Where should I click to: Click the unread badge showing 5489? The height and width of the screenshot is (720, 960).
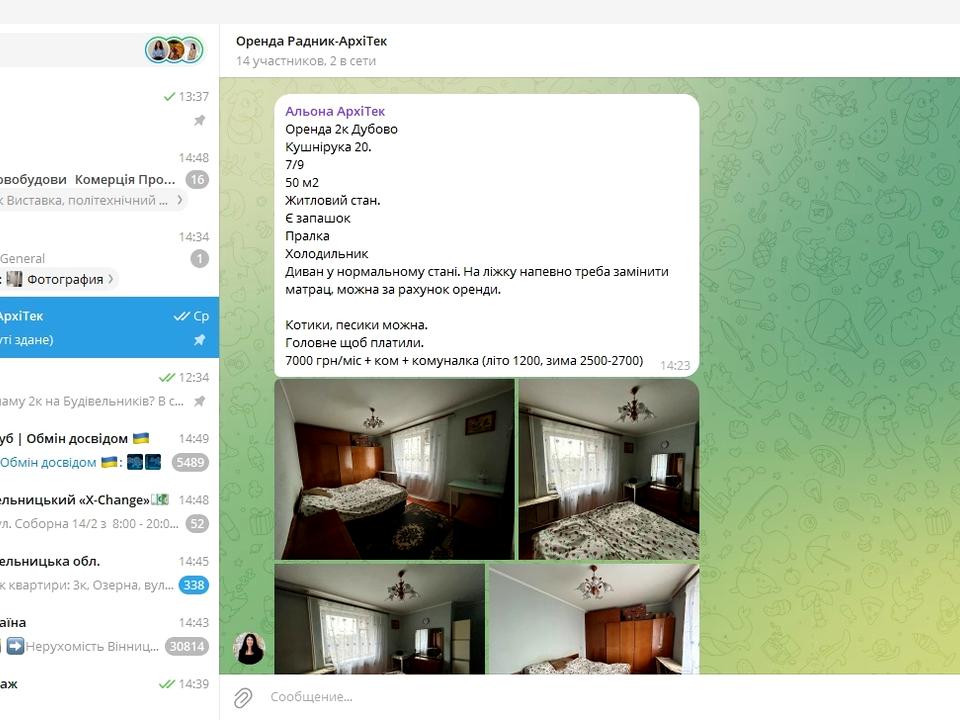tap(189, 462)
